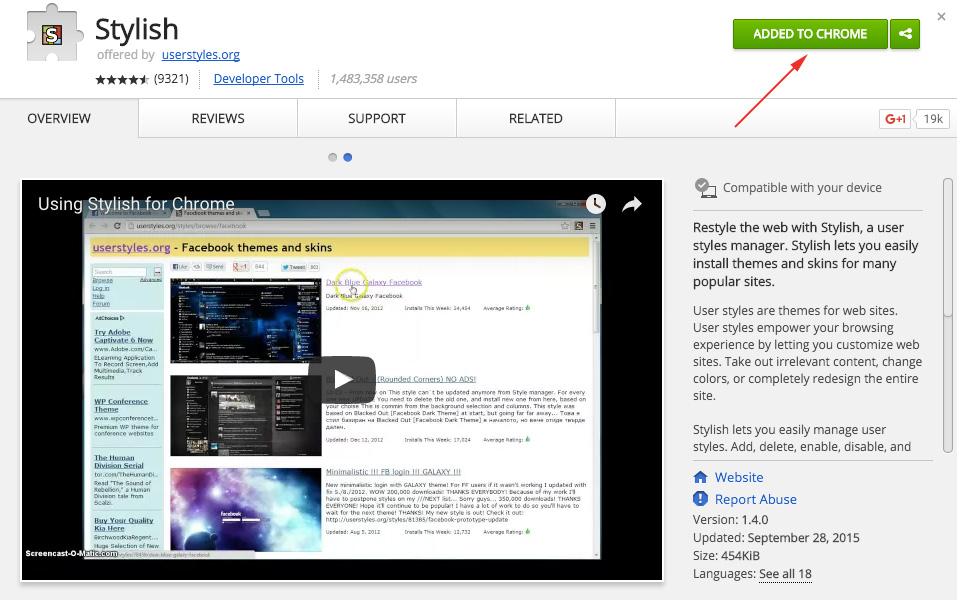Open the Developer Tools category link
This screenshot has height=600, width=957.
[x=259, y=79]
